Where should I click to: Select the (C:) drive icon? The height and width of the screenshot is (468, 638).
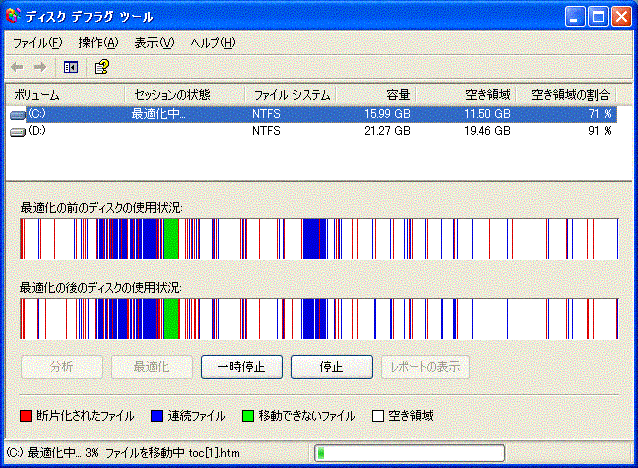pyautogui.click(x=18, y=115)
